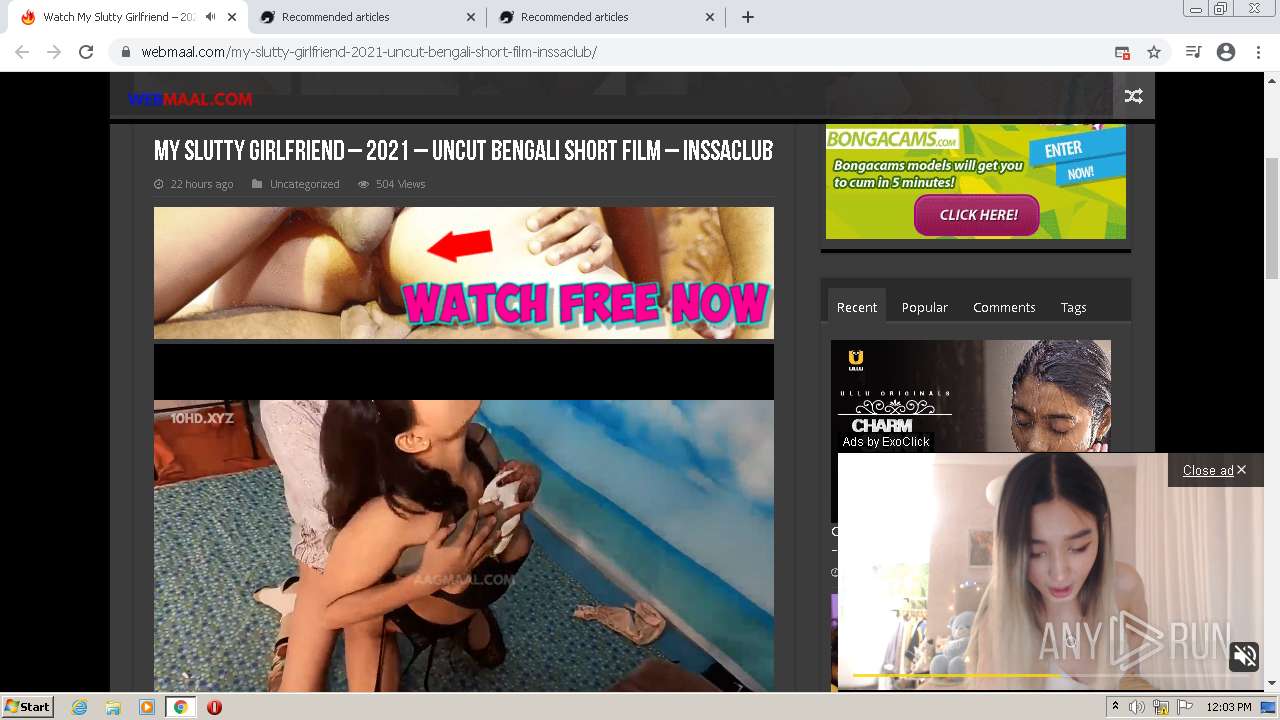Click the 22 hours ago timestamp
Image resolution: width=1280 pixels, height=720 pixels.
click(x=202, y=184)
